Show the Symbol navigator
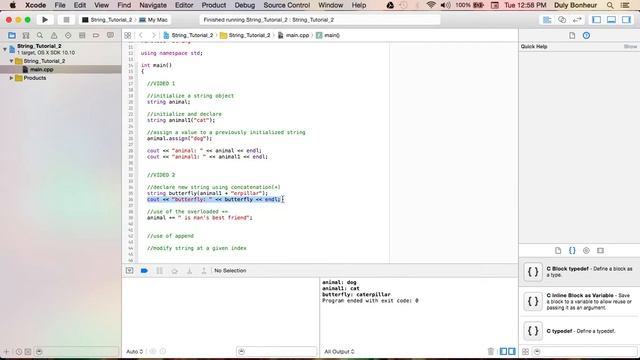The width and height of the screenshot is (640, 360). (26, 36)
